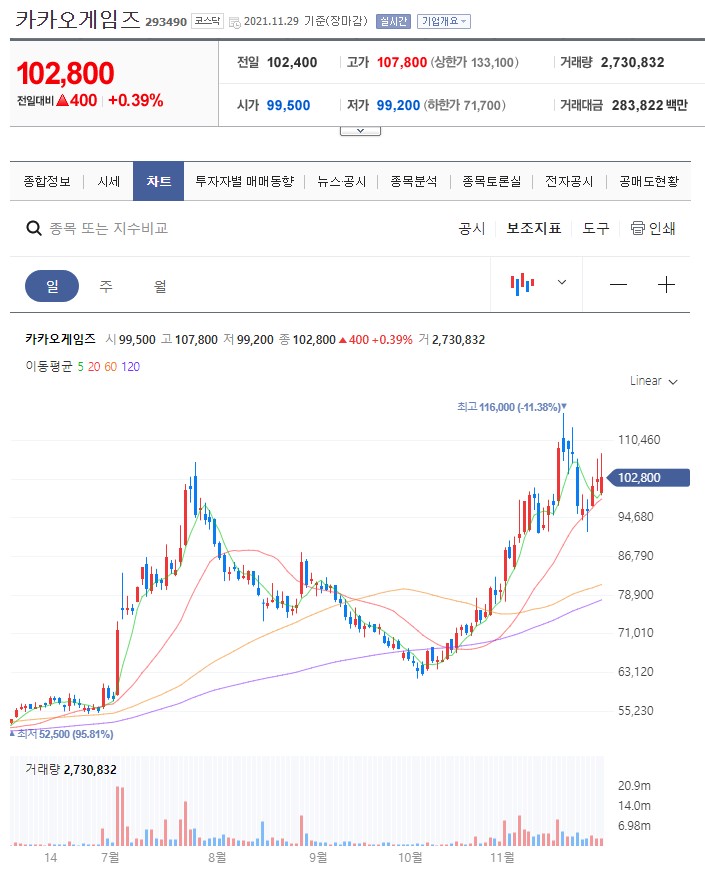This screenshot has width=705, height=884.
Task: Open the 시세 tab
Action: [109, 182]
